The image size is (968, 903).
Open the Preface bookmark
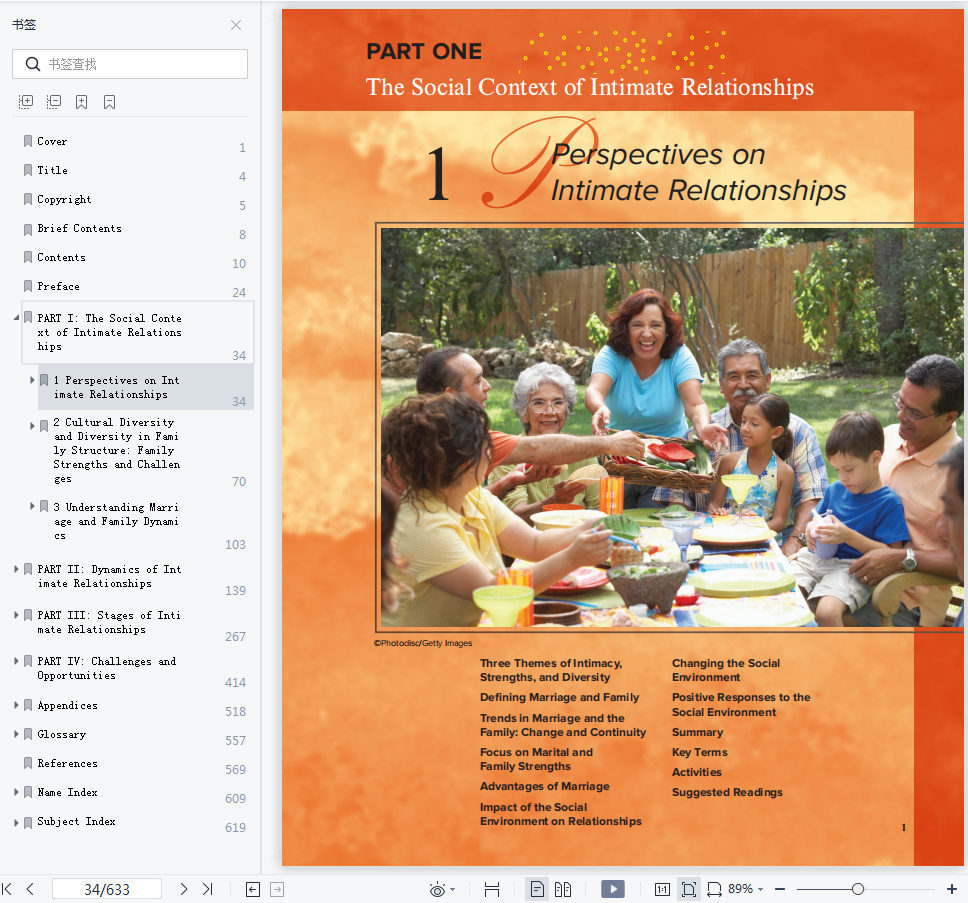pyautogui.click(x=58, y=286)
